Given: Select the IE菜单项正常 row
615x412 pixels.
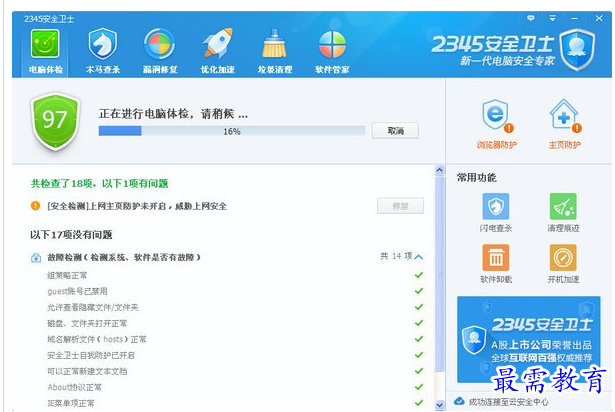Looking at the screenshot, I should coord(235,403).
